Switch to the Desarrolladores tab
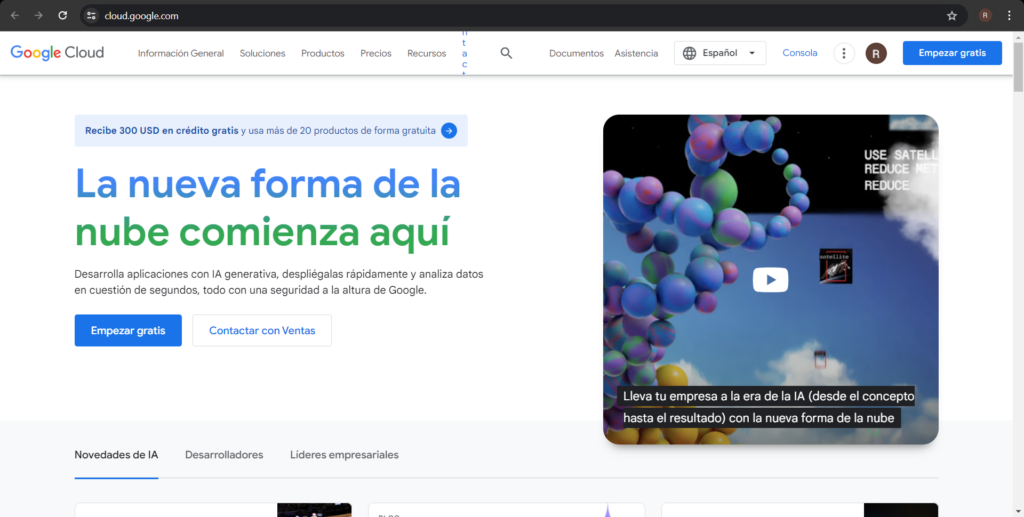 click(224, 455)
